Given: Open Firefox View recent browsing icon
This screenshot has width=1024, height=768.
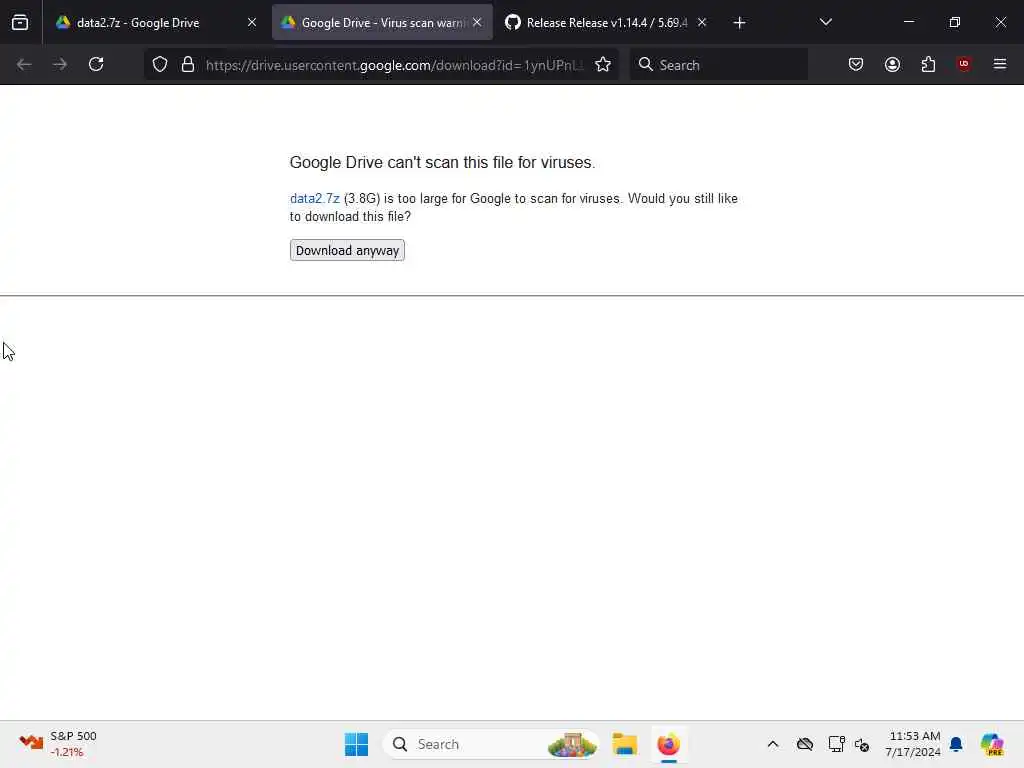Looking at the screenshot, I should coord(20,23).
